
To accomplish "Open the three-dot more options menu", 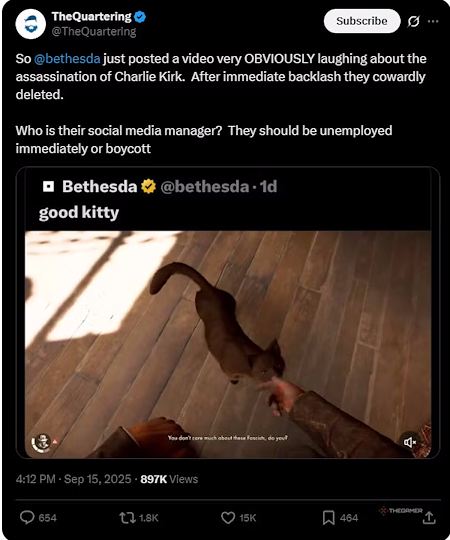I will (x=433, y=21).
